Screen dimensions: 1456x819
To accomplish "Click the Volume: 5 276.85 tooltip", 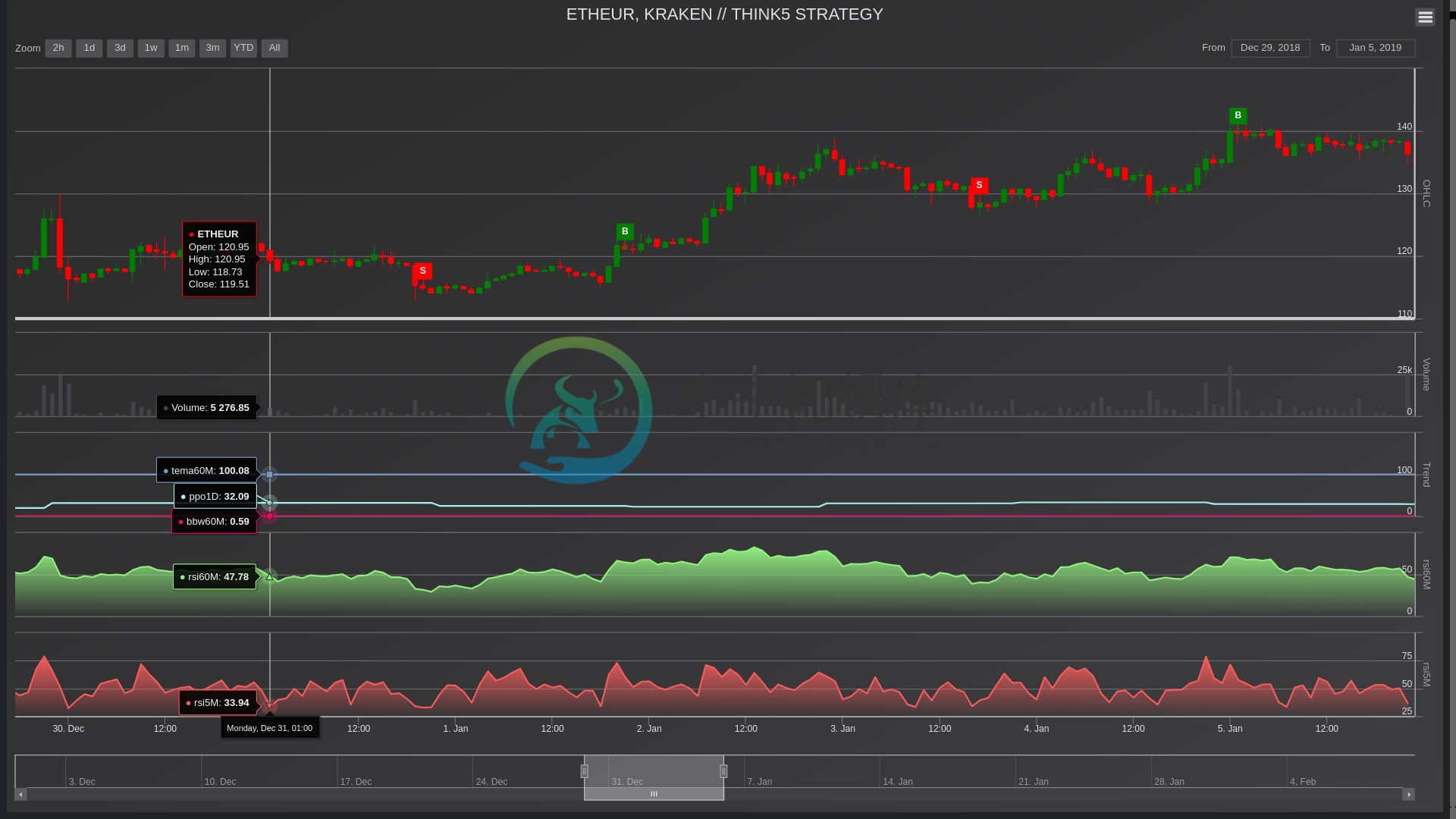I will point(206,407).
